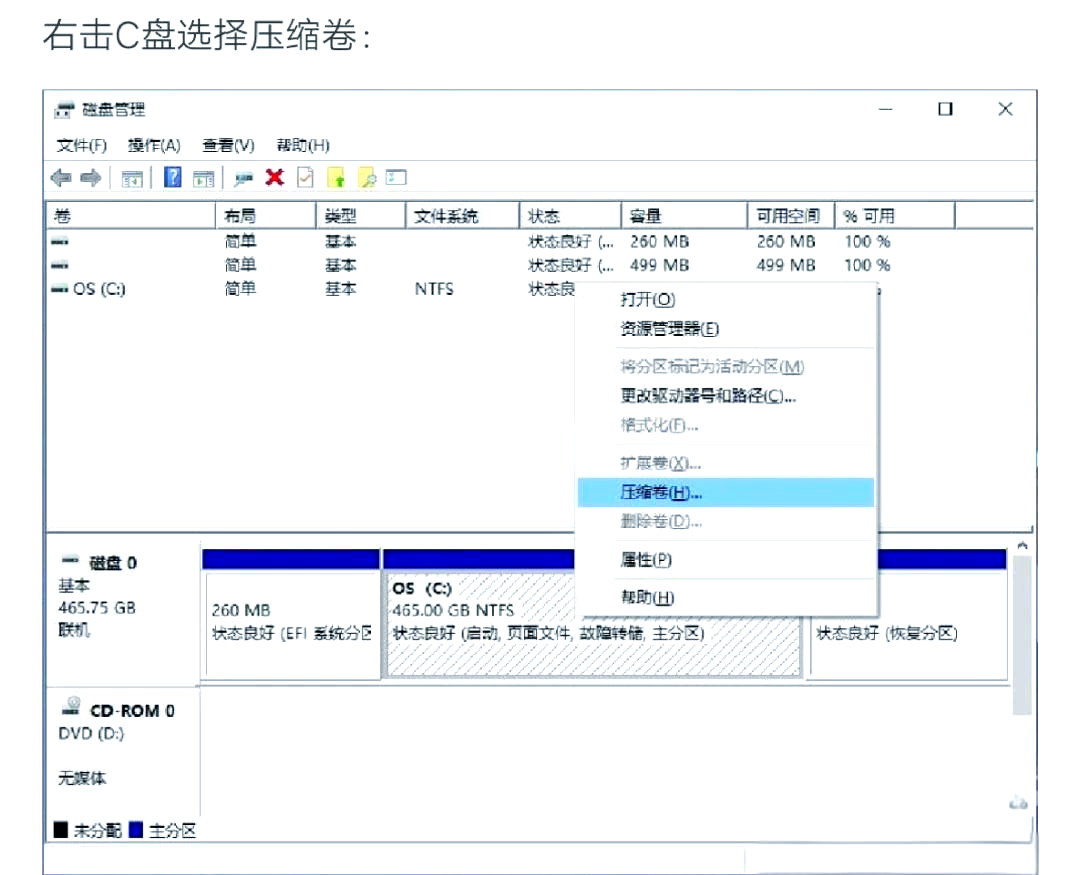1079x875 pixels.
Task: Click the properties checkmark document icon
Action: [305, 178]
